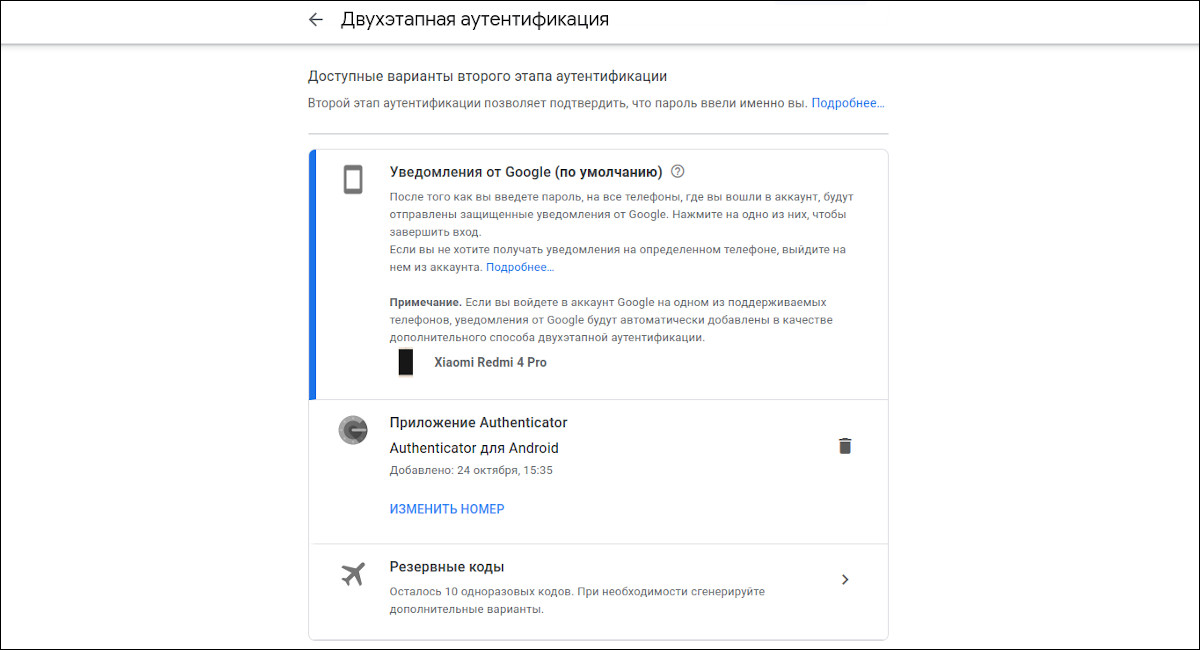Click ИЗМЕНИТЬ НОМЕР link
1200x650 pixels.
(446, 508)
